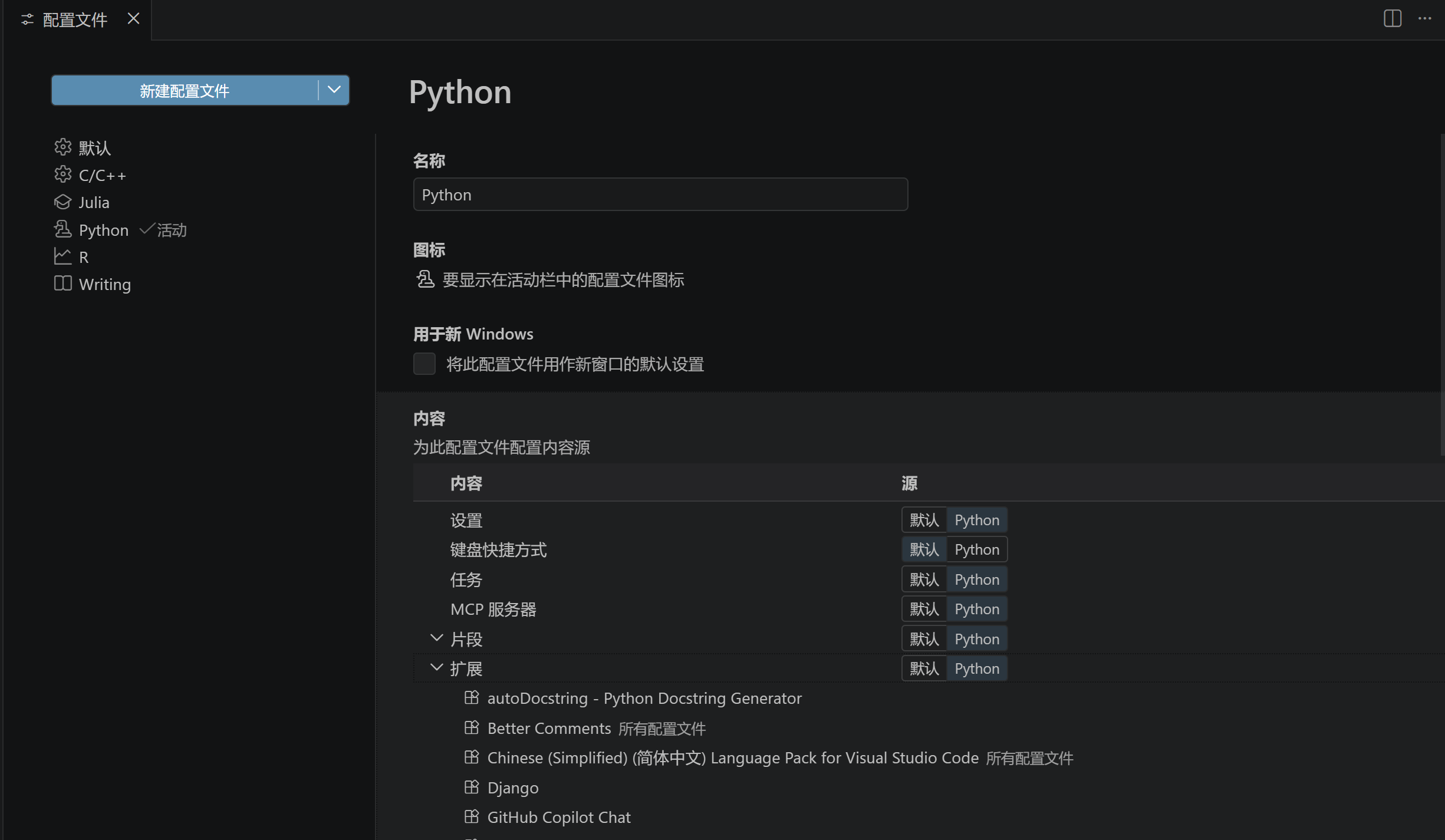Open the profile icon picker under 图标

tap(425, 280)
